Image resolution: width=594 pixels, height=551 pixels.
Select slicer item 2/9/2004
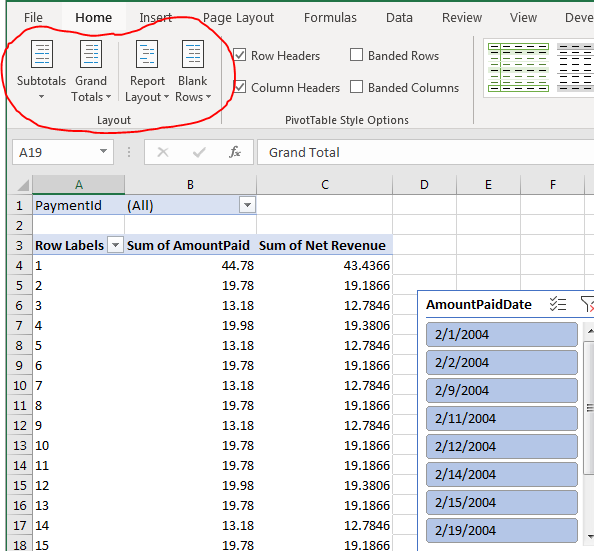coord(502,391)
